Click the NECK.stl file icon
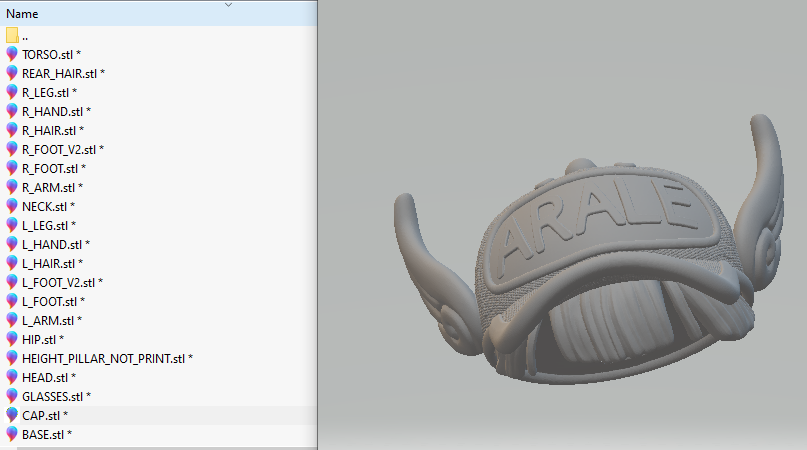 [x=12, y=207]
